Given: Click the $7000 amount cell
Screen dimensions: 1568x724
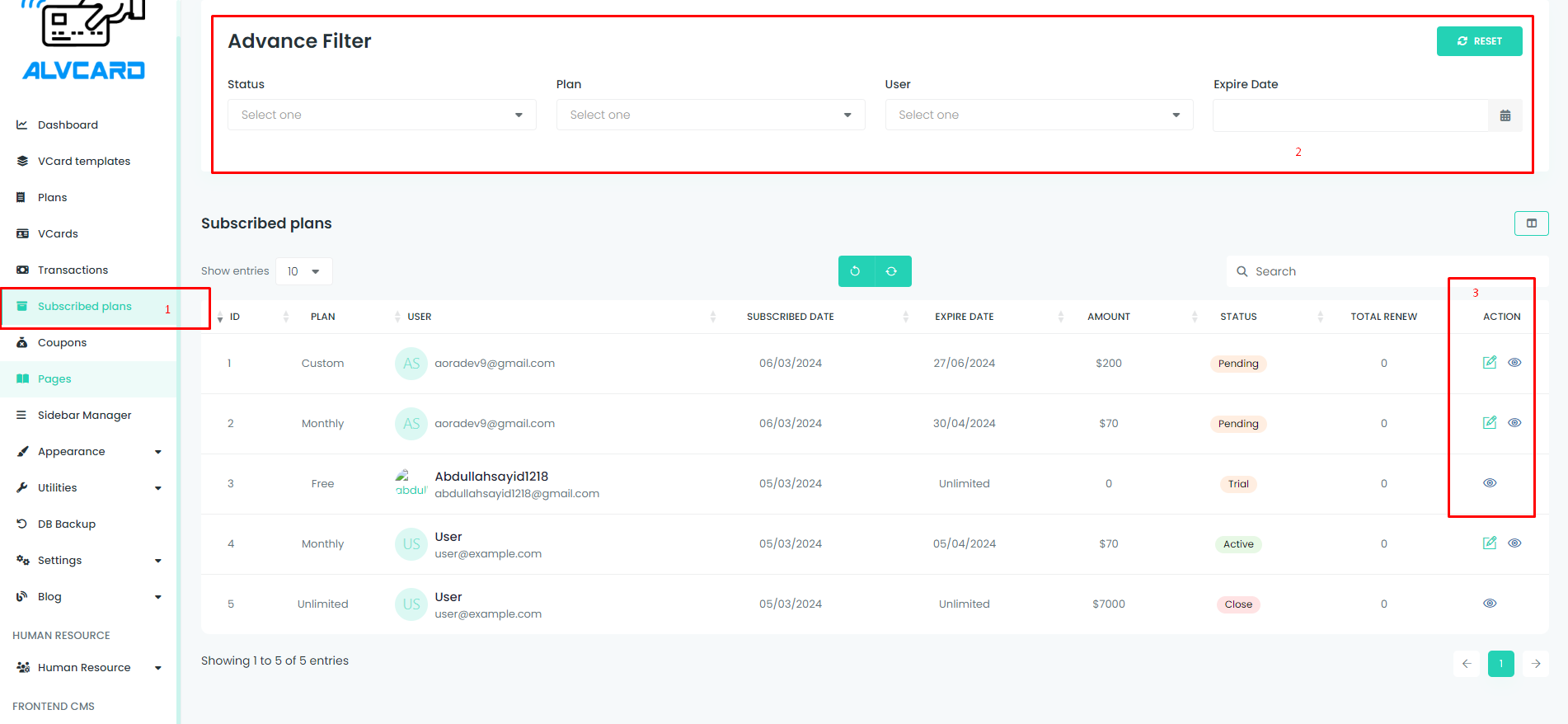Looking at the screenshot, I should (1109, 604).
